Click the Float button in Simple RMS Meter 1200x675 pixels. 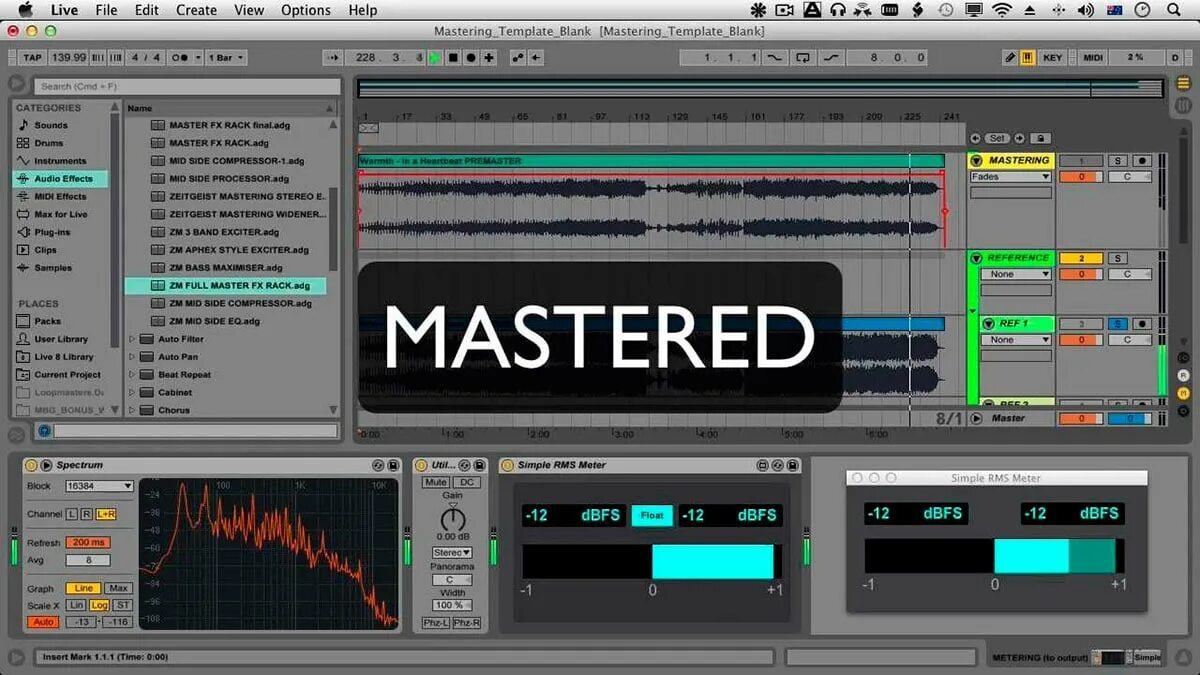pyautogui.click(x=651, y=516)
